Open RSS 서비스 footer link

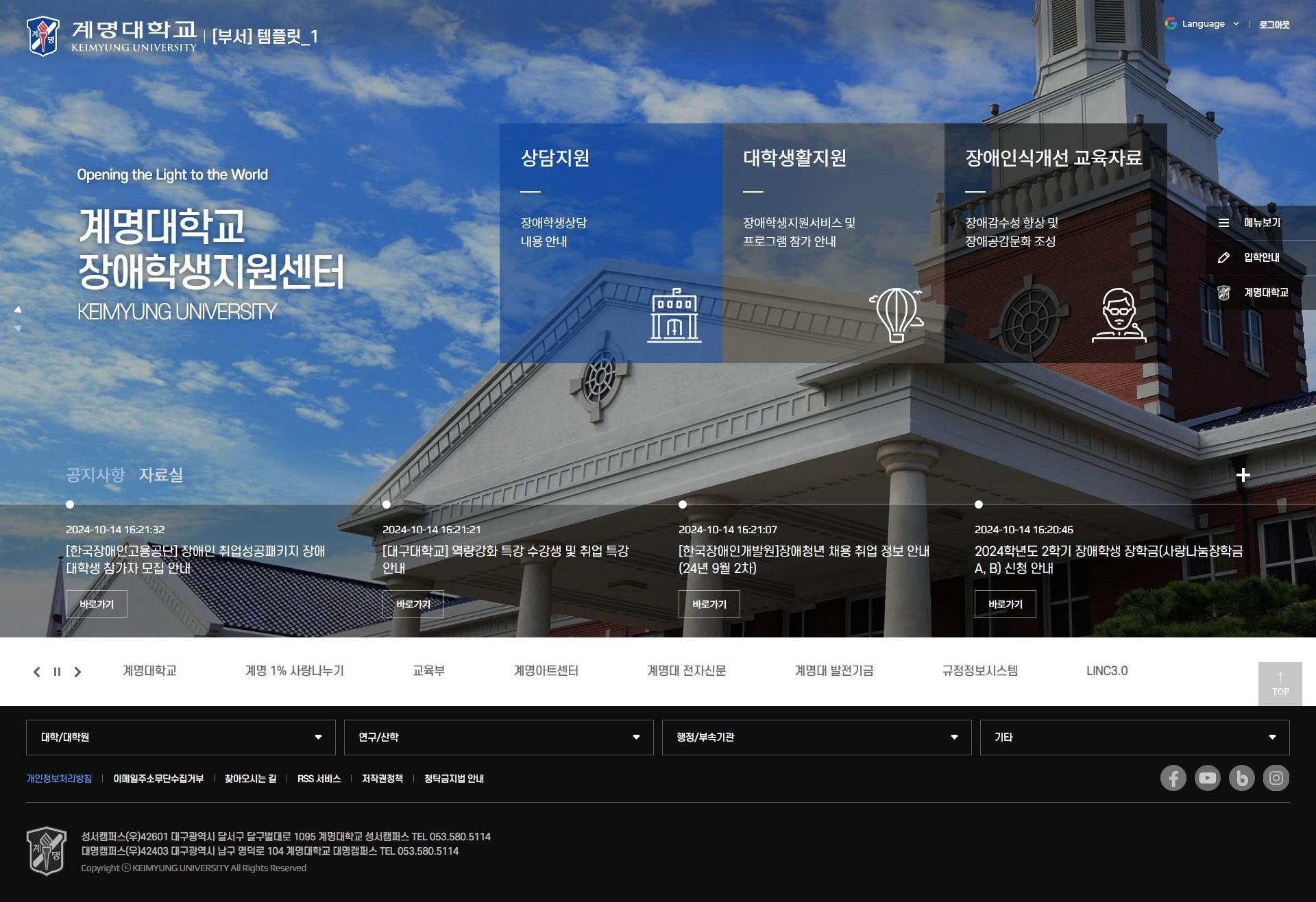pos(319,779)
